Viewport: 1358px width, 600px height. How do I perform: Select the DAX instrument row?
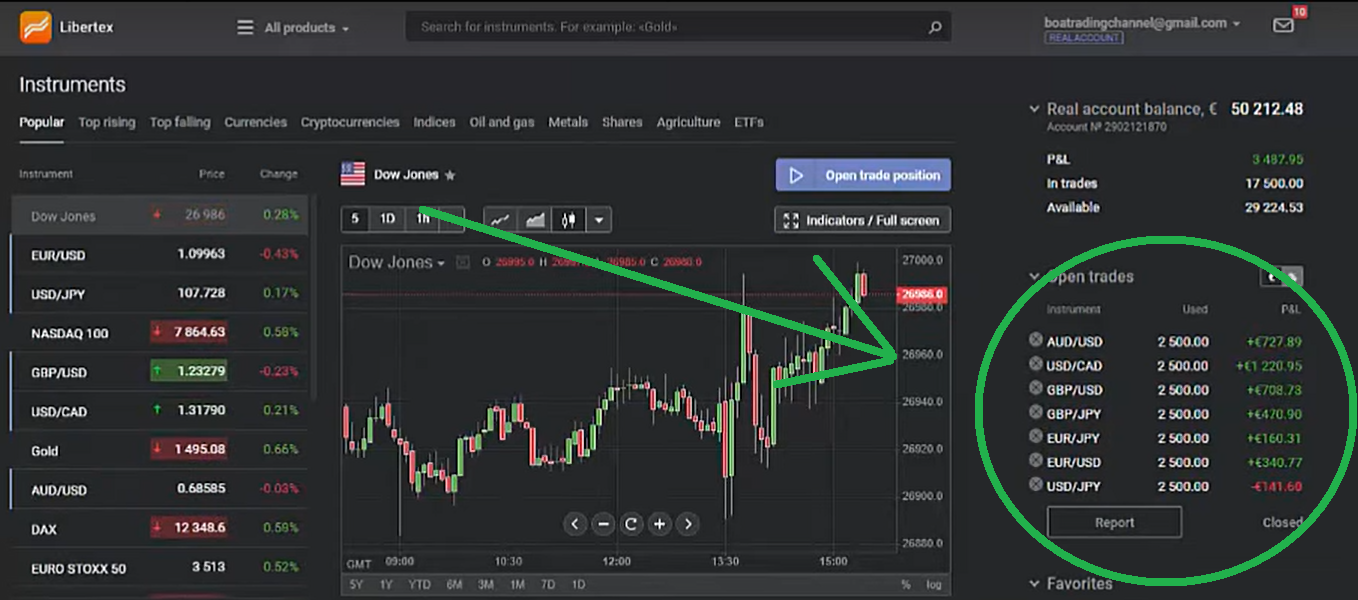click(x=160, y=528)
